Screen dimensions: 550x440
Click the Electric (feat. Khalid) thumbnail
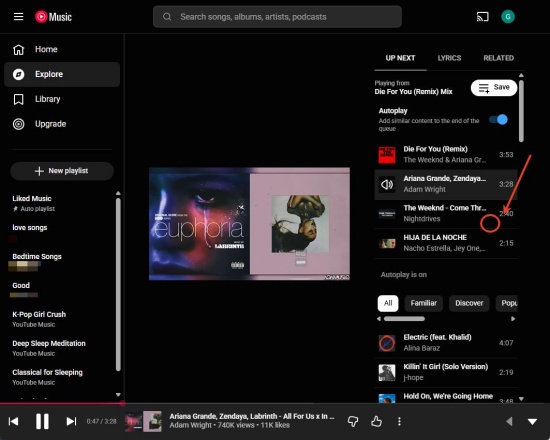(x=387, y=343)
